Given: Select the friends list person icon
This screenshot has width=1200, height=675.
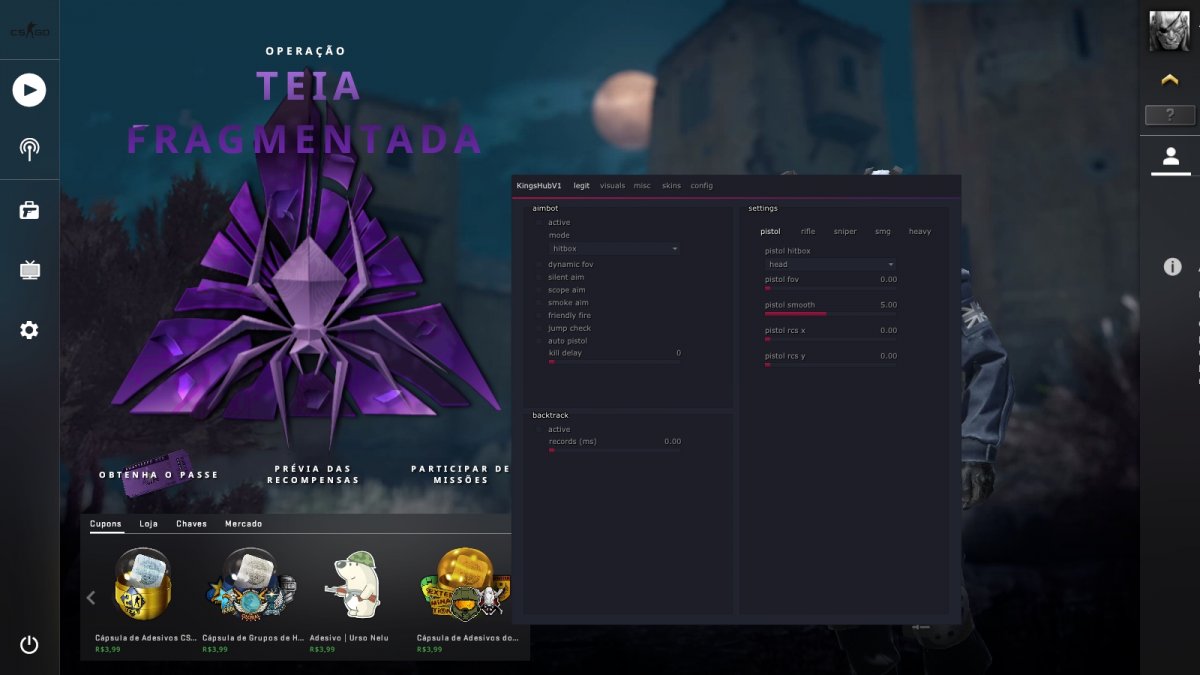Looking at the screenshot, I should [1171, 157].
